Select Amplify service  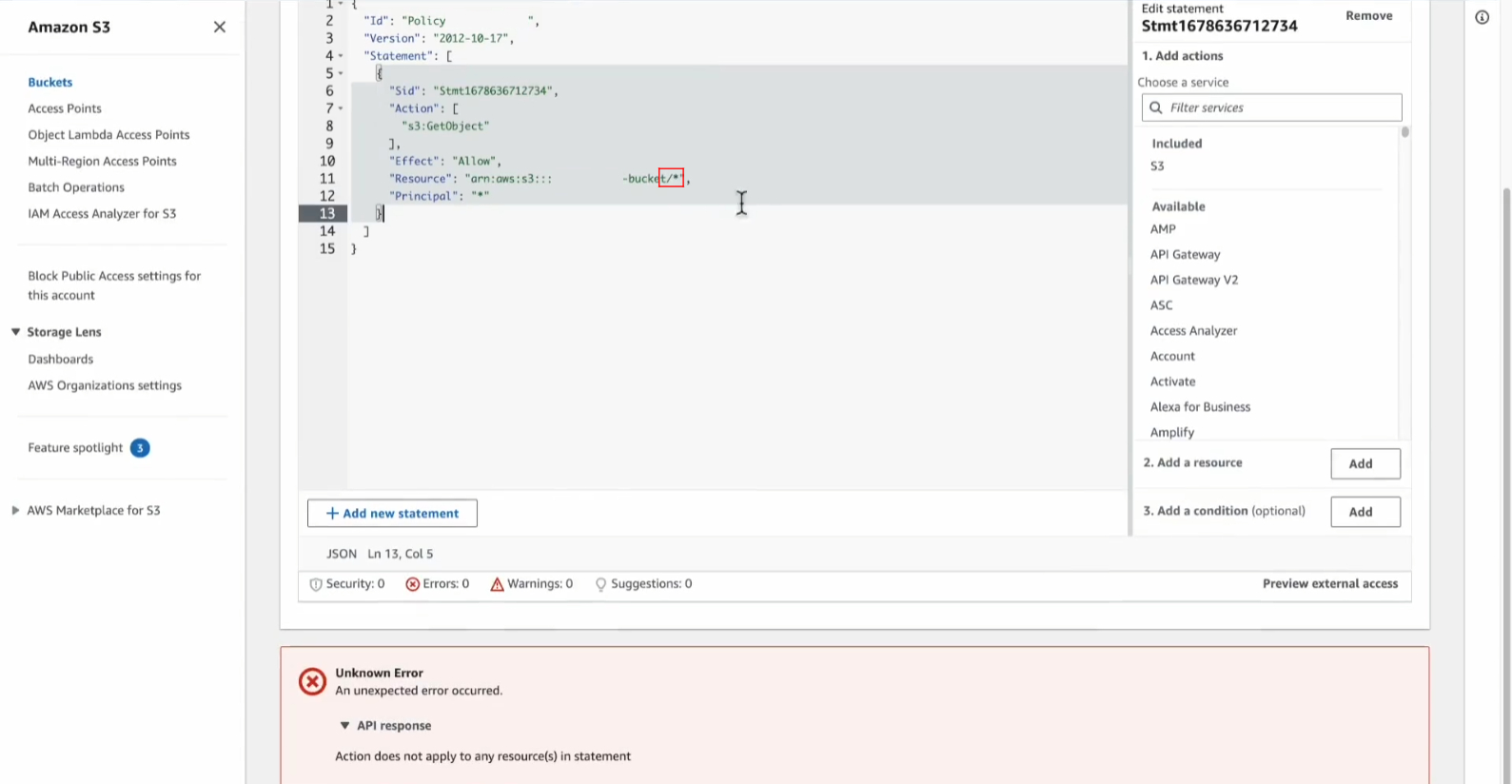coord(1171,433)
